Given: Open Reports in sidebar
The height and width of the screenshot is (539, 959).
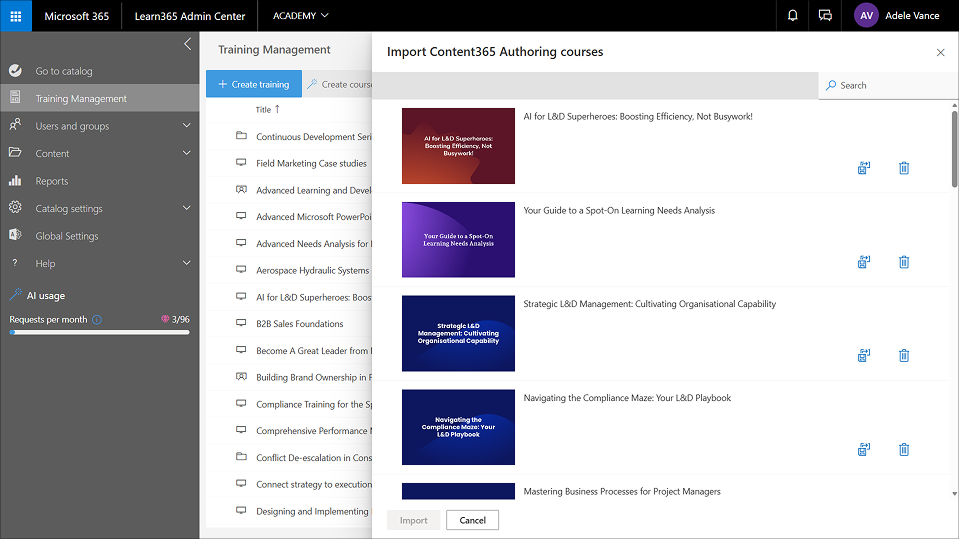Looking at the screenshot, I should coord(52,181).
